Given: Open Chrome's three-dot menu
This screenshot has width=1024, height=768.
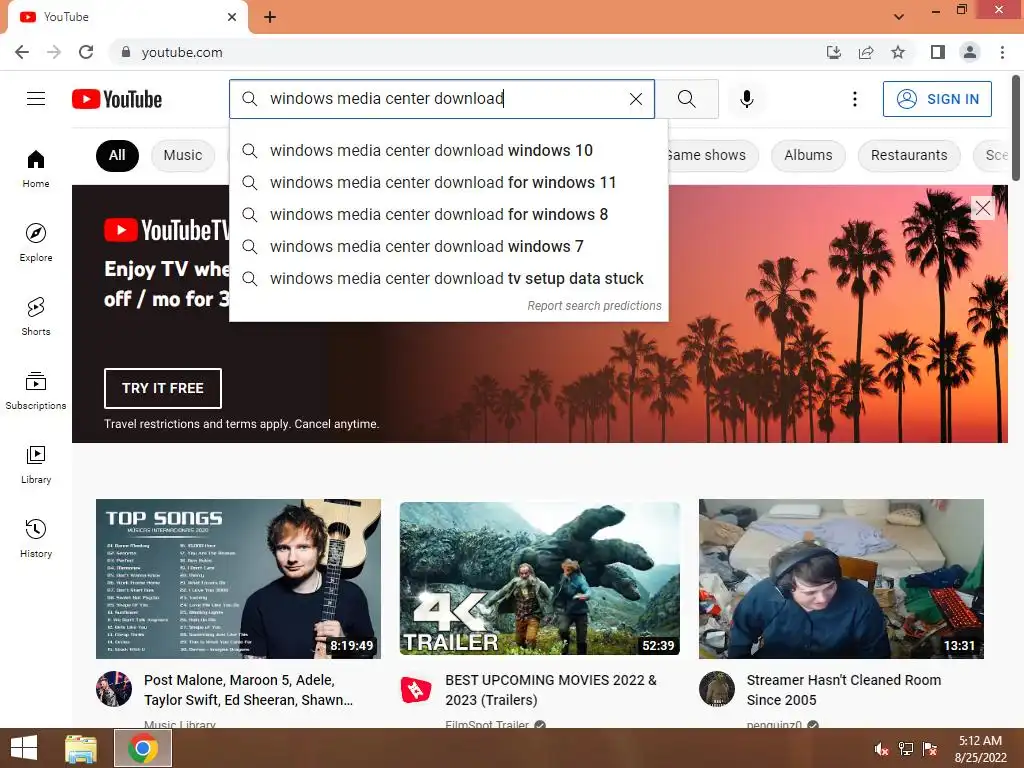Looking at the screenshot, I should pos(1002,52).
